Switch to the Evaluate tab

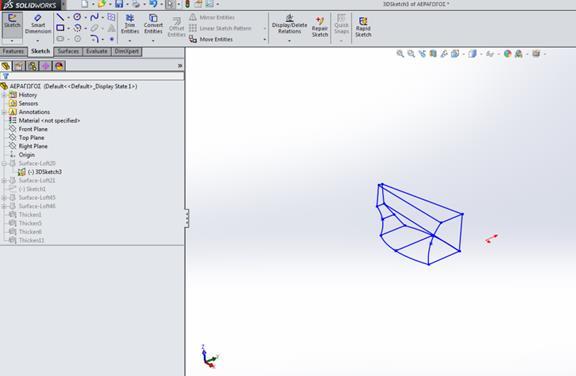[x=97, y=51]
